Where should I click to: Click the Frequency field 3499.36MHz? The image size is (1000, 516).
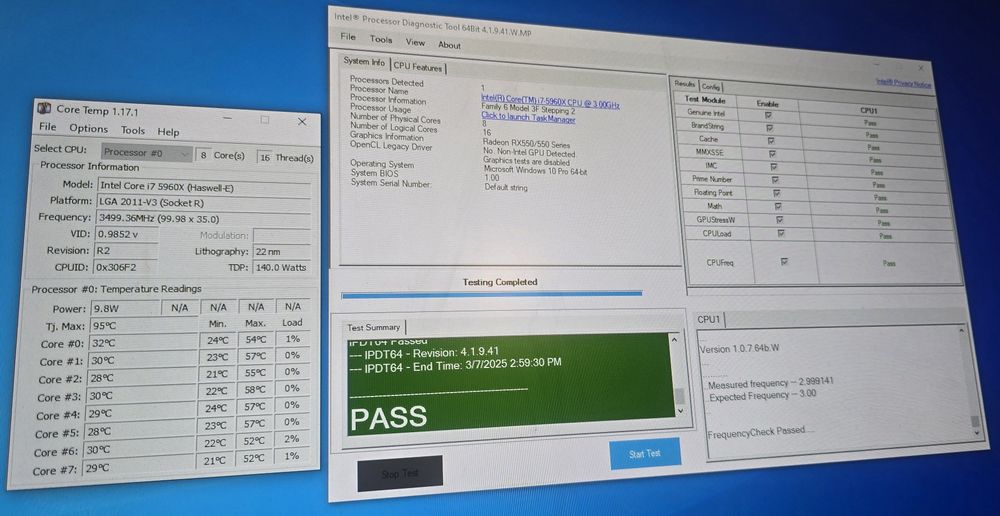coord(203,217)
